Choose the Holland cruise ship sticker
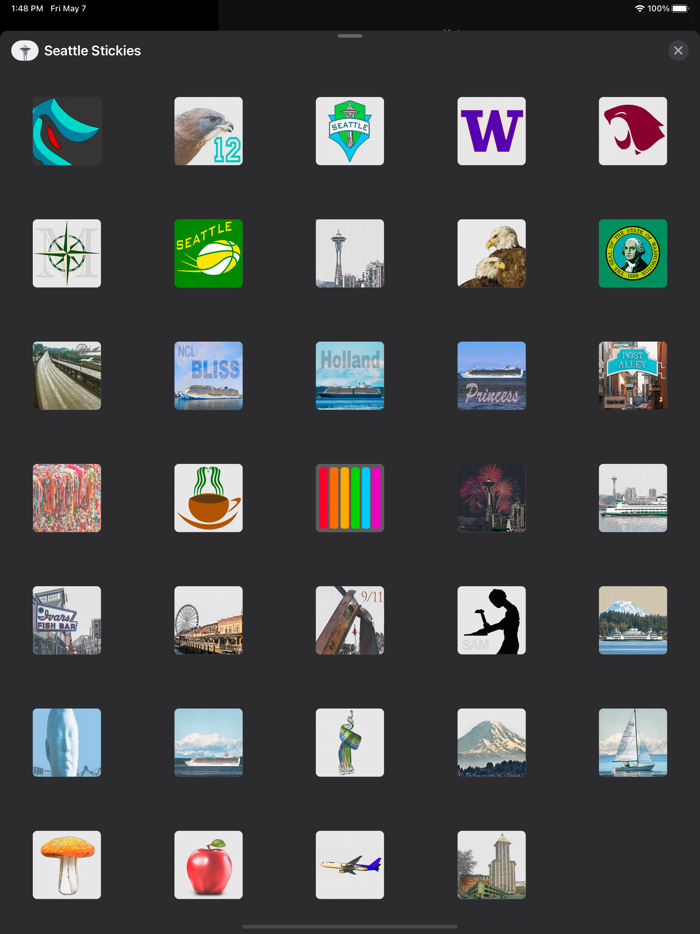The image size is (700, 934). pos(350,376)
